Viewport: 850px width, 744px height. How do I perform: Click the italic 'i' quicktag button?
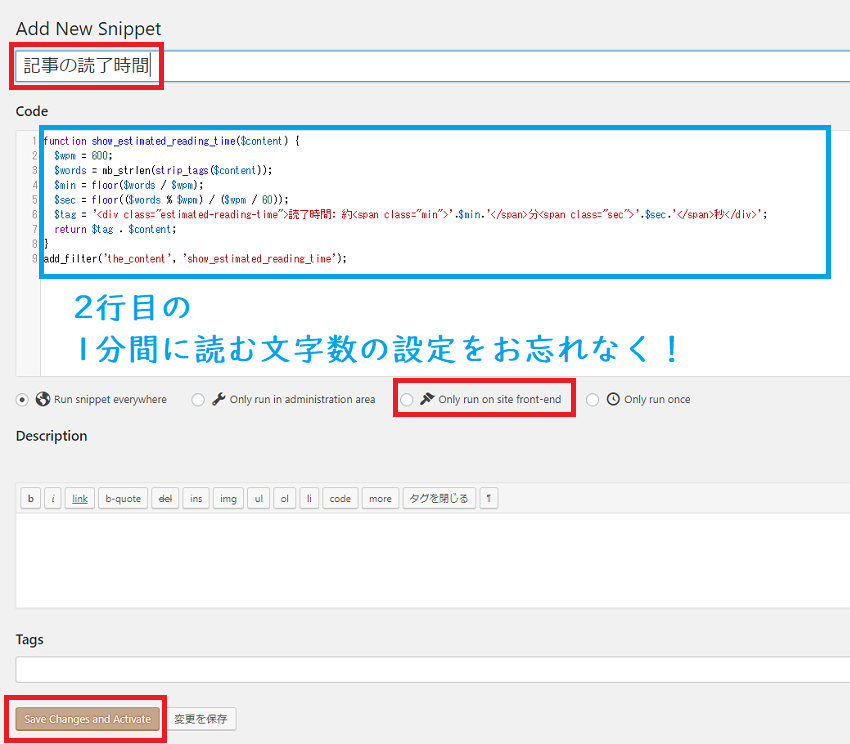click(53, 498)
